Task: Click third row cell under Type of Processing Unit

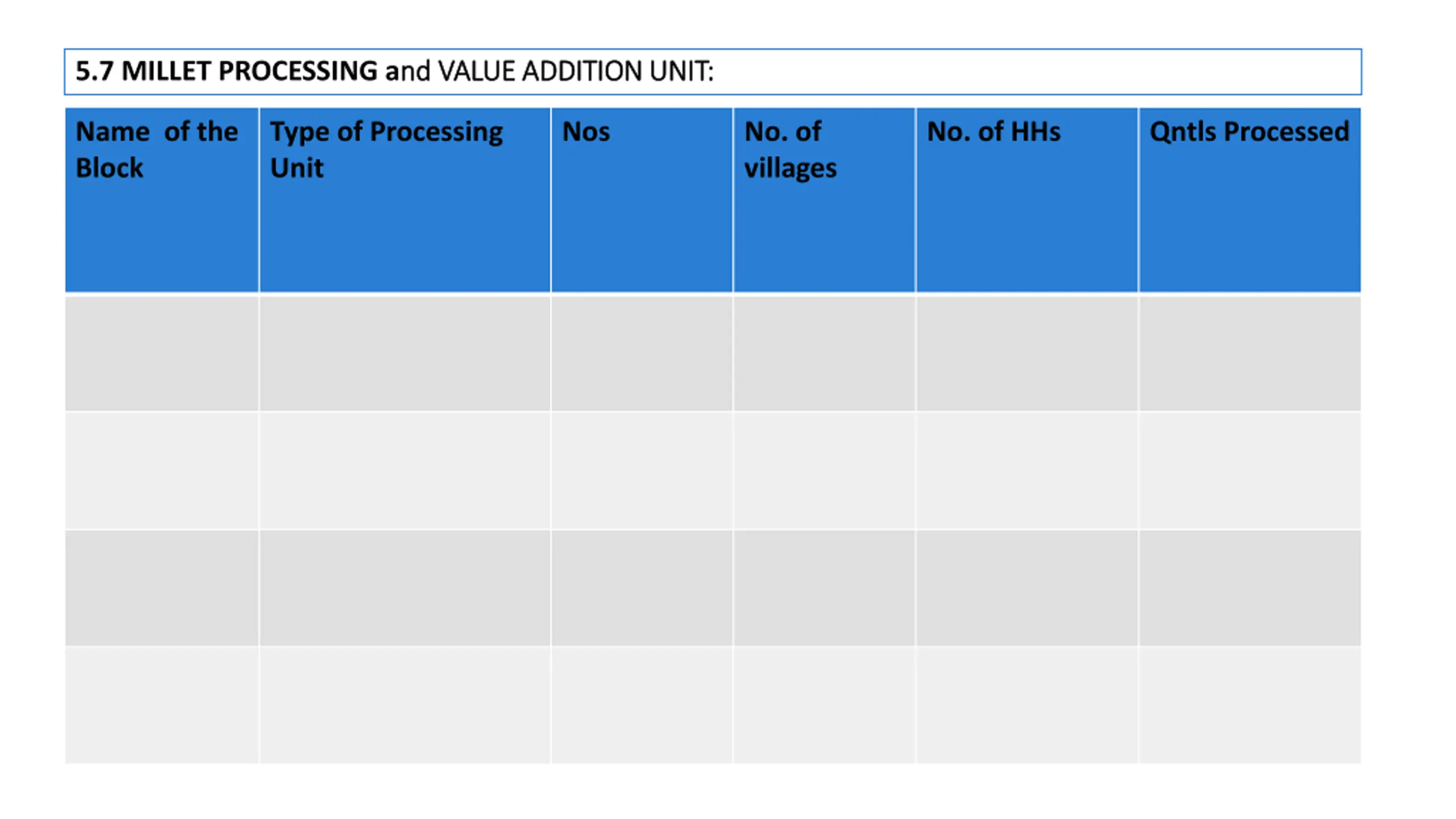Action: (x=405, y=588)
